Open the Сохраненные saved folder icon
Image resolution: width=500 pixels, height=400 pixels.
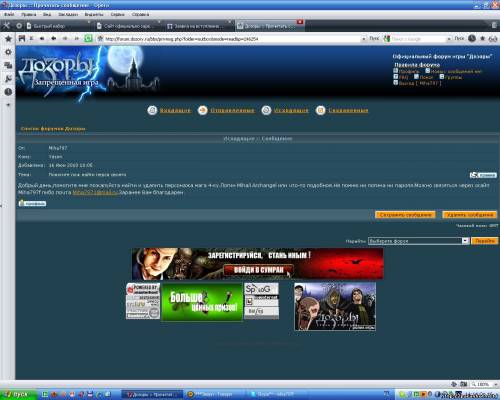point(321,110)
